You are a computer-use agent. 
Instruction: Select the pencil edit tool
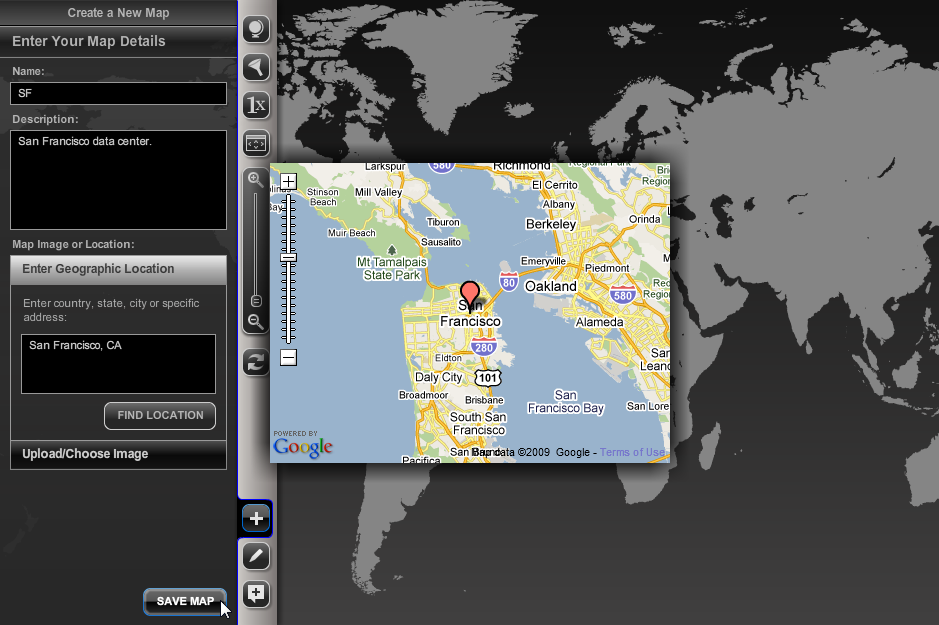pos(256,556)
